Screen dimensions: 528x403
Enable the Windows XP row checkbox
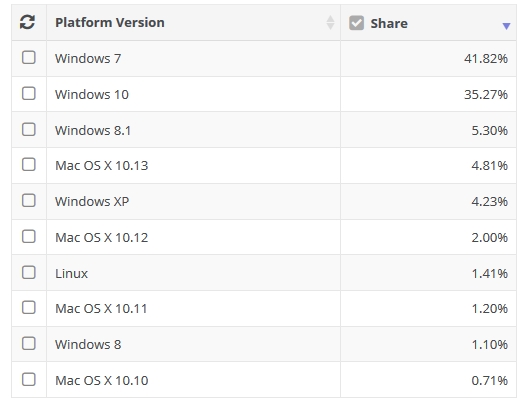[x=29, y=200]
